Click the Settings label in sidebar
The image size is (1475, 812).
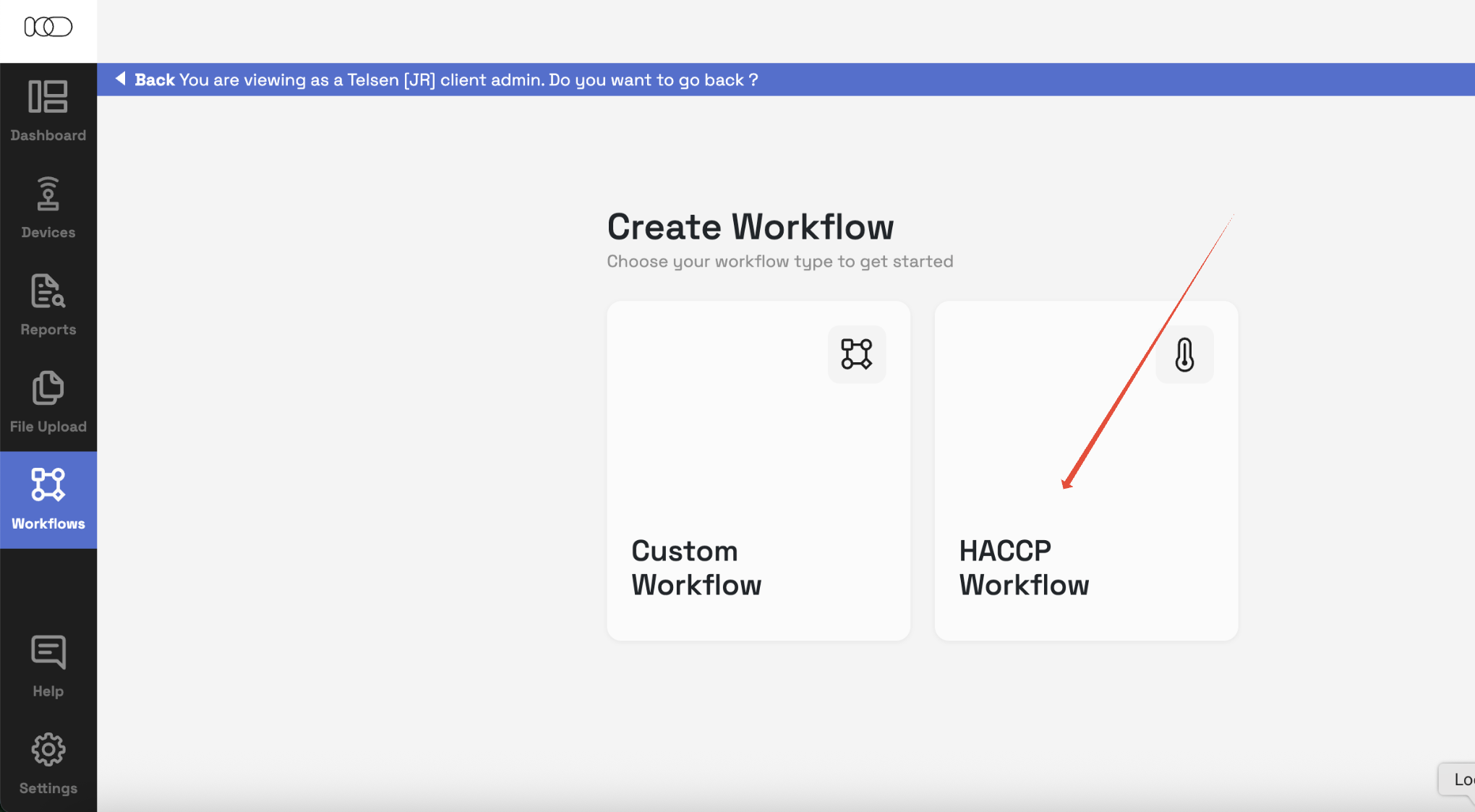tap(48, 788)
